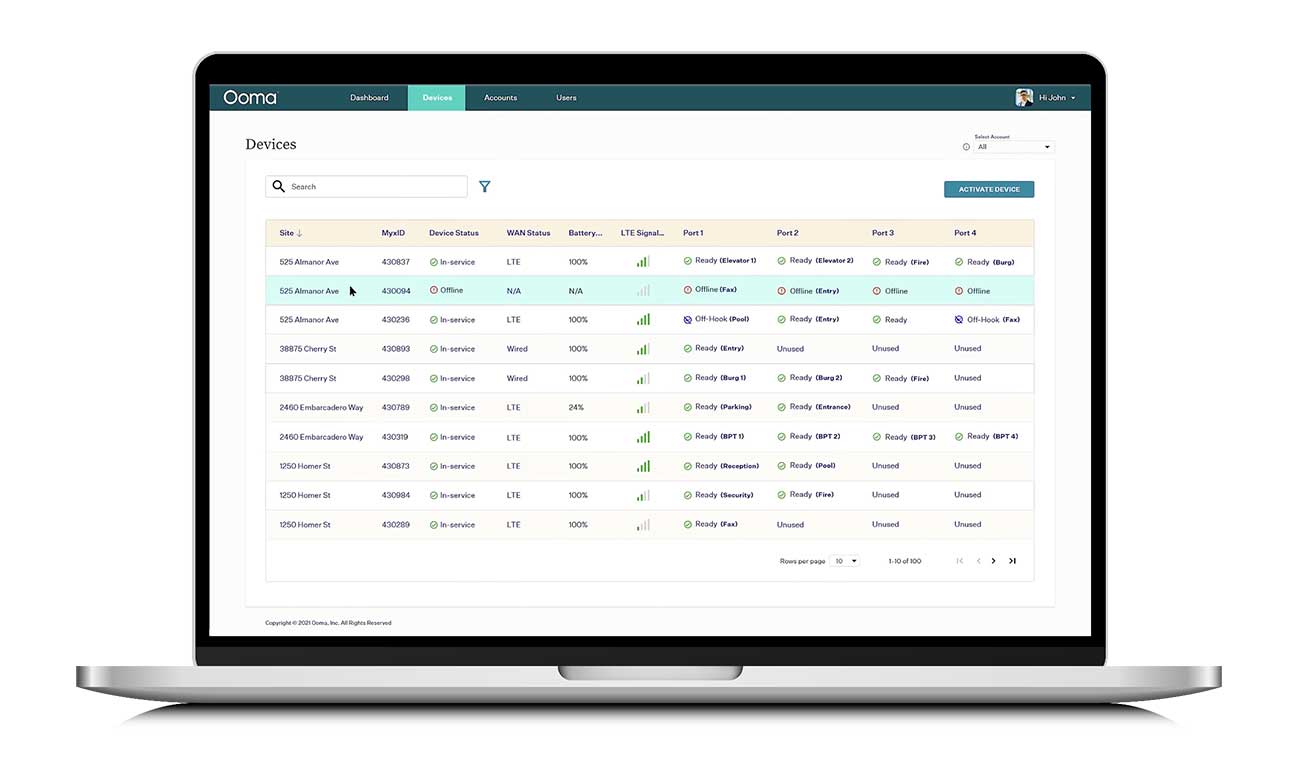1300x770 pixels.
Task: Click John's profile avatar picture
Action: coord(1024,98)
